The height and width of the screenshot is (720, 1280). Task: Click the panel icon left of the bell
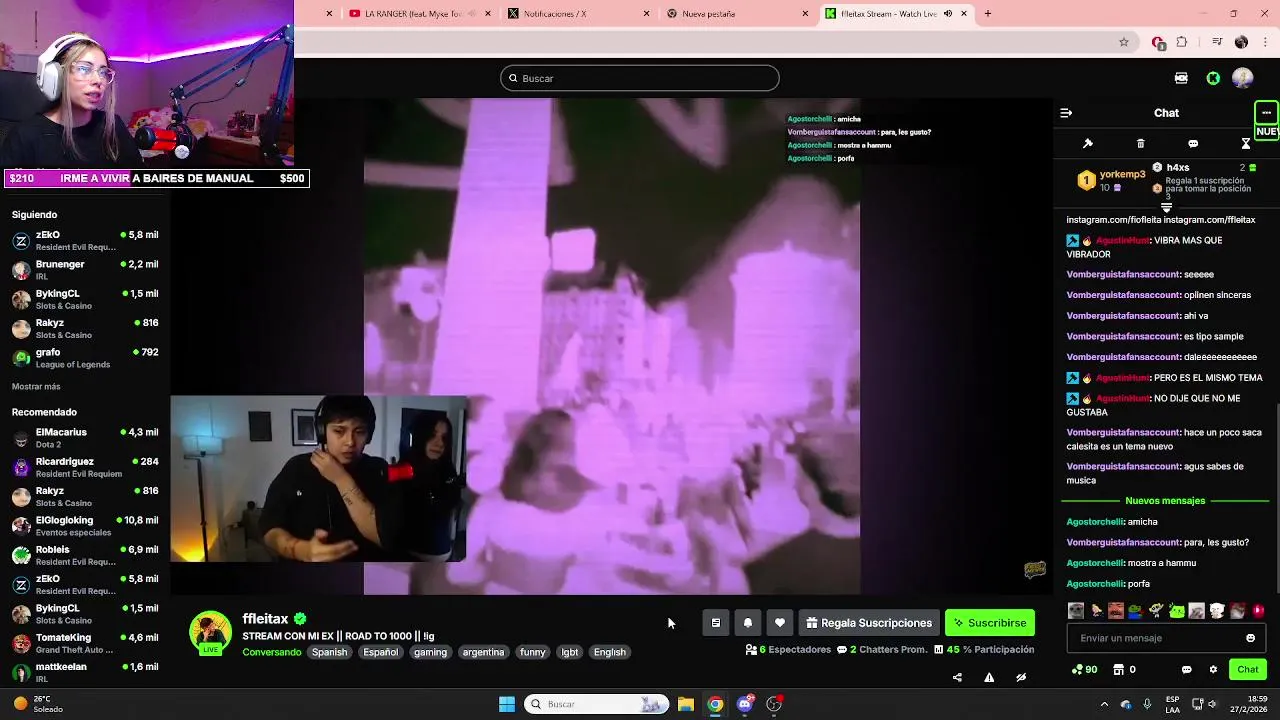(716, 623)
